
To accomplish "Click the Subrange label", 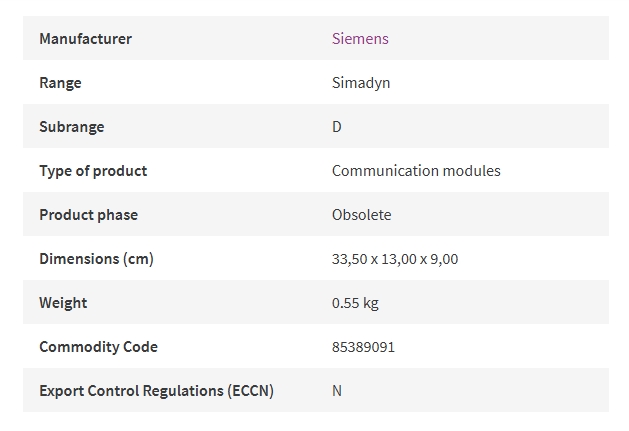I will (72, 127).
